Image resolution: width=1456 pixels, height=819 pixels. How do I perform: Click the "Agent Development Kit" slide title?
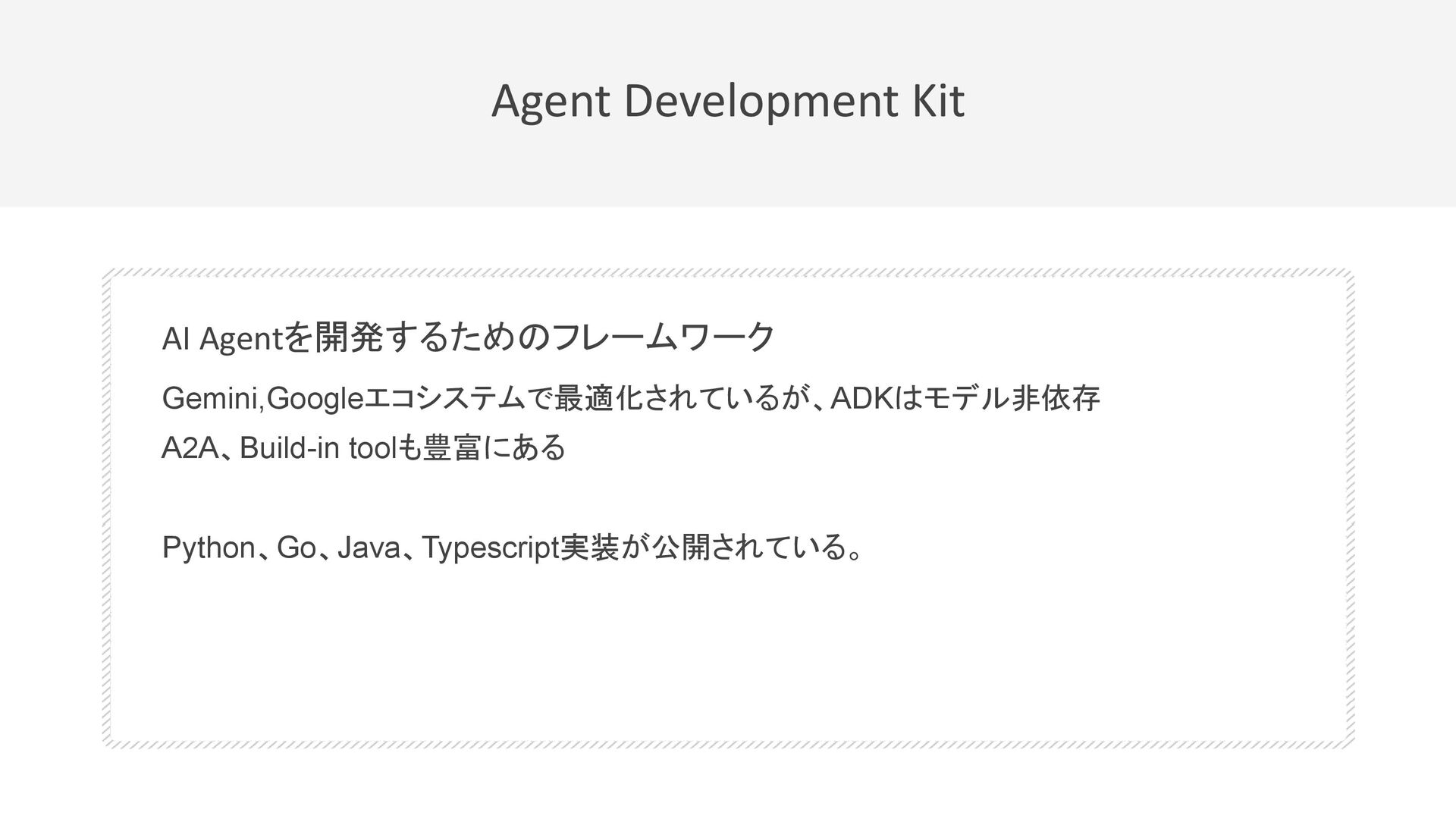tap(727, 102)
